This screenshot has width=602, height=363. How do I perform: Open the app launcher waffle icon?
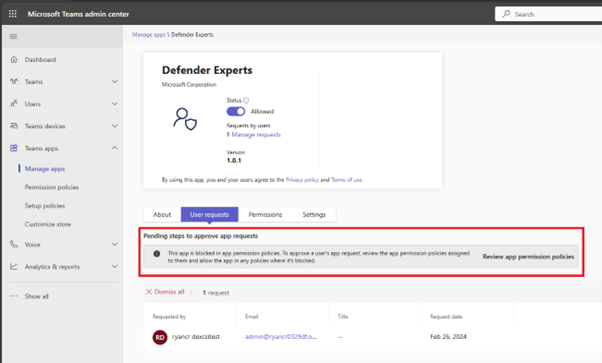13,14
